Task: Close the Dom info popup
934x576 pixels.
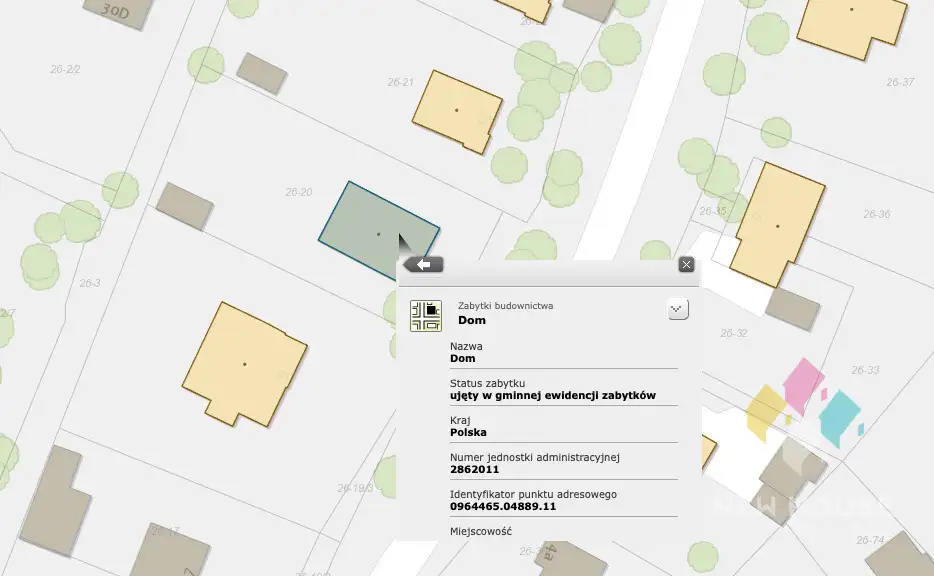Action: pos(686,265)
